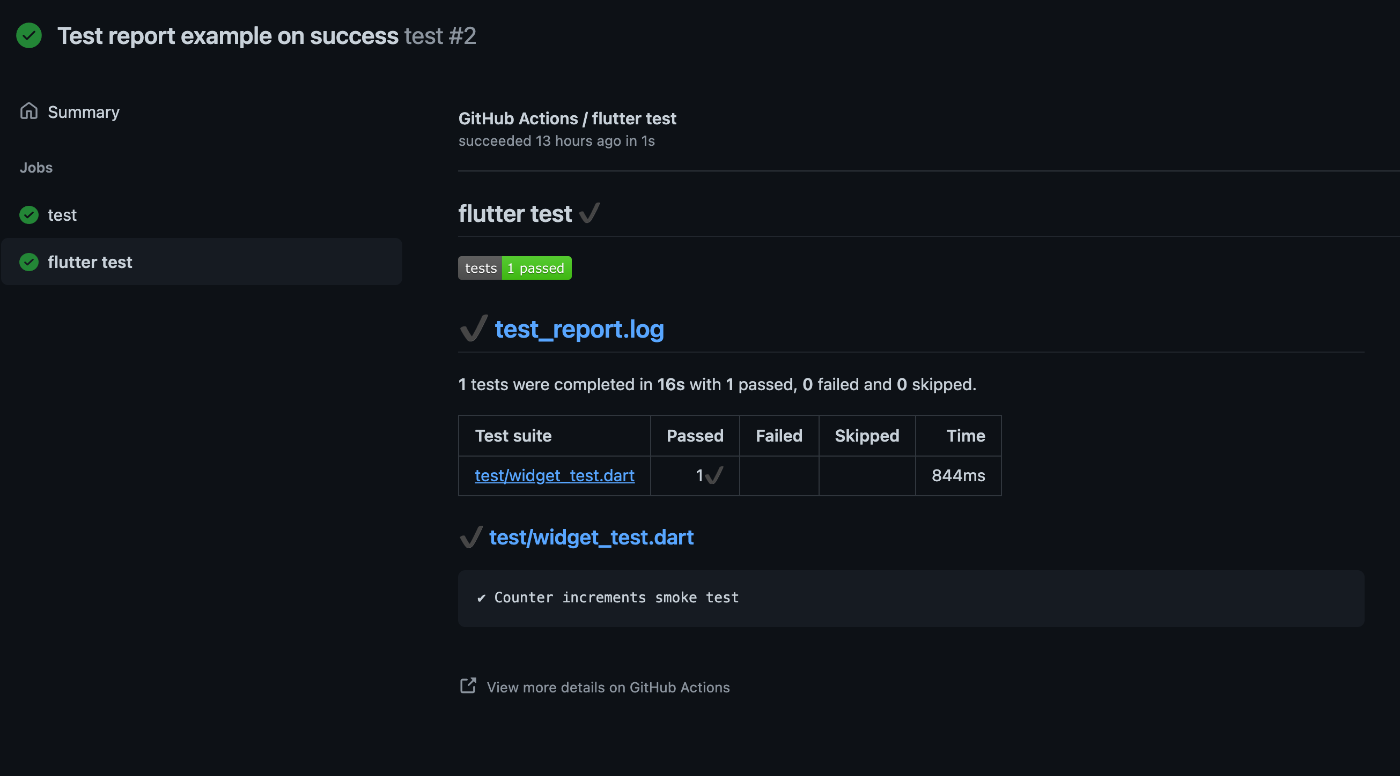Click the checkmark next to the 'flutter test' heading
Image resolution: width=1400 pixels, height=776 pixels.
589,213
